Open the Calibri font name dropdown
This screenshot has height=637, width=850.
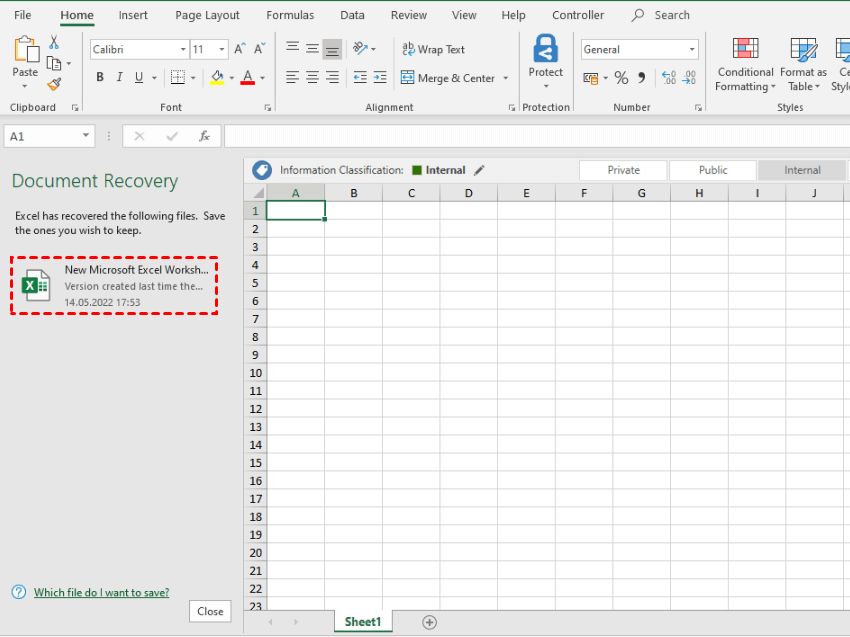(x=183, y=49)
